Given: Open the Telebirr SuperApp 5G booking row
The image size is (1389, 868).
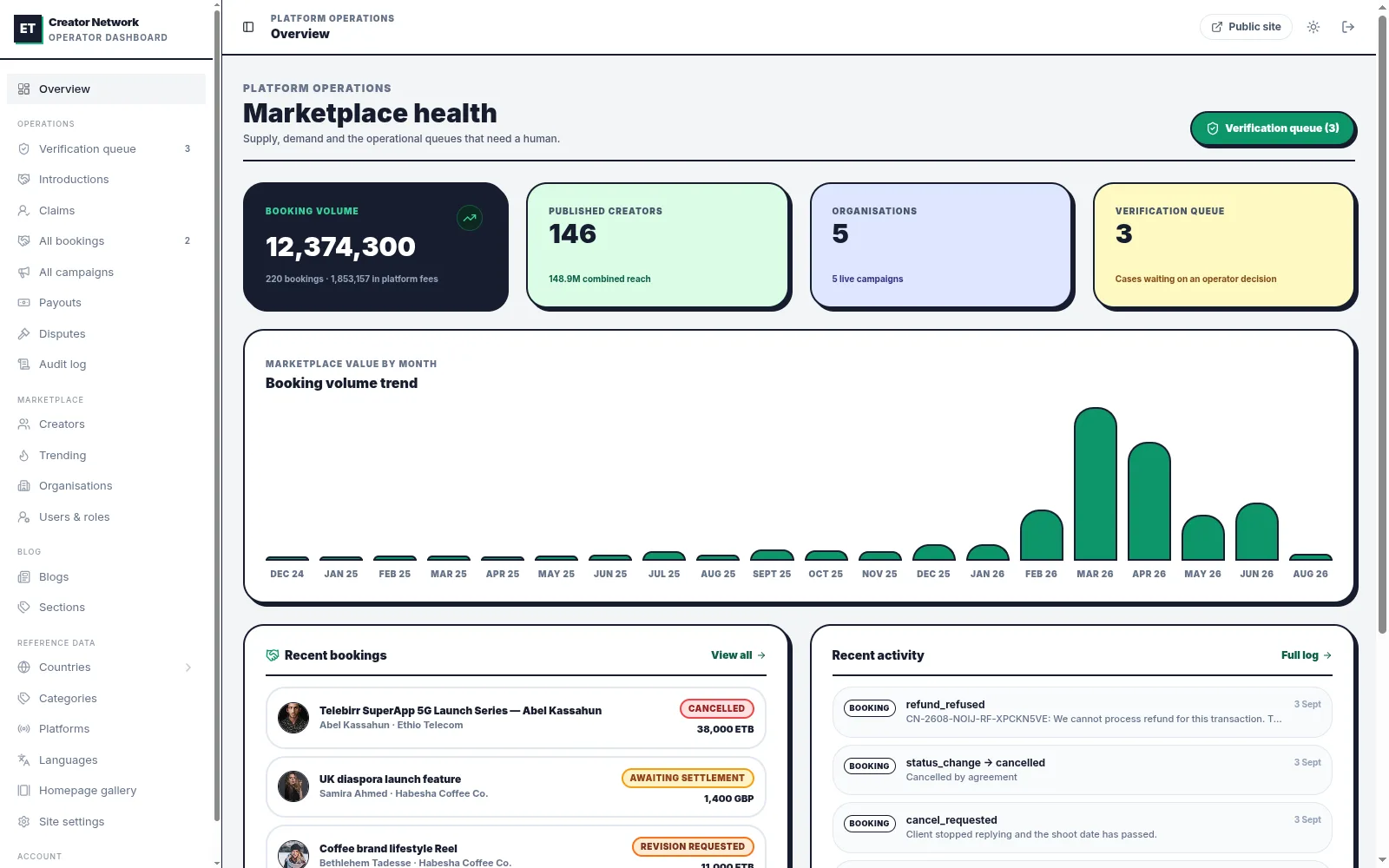Looking at the screenshot, I should [516, 718].
